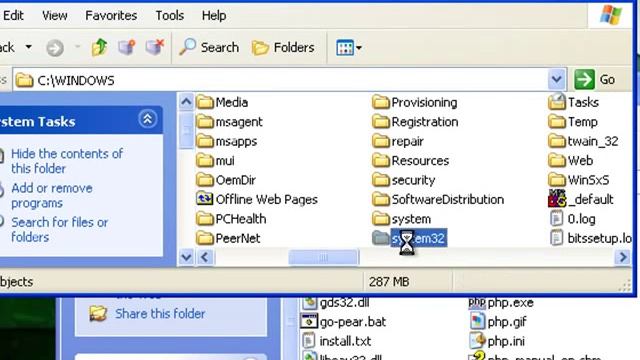
Task: Click the Up folder toolbar icon
Action: [100, 47]
